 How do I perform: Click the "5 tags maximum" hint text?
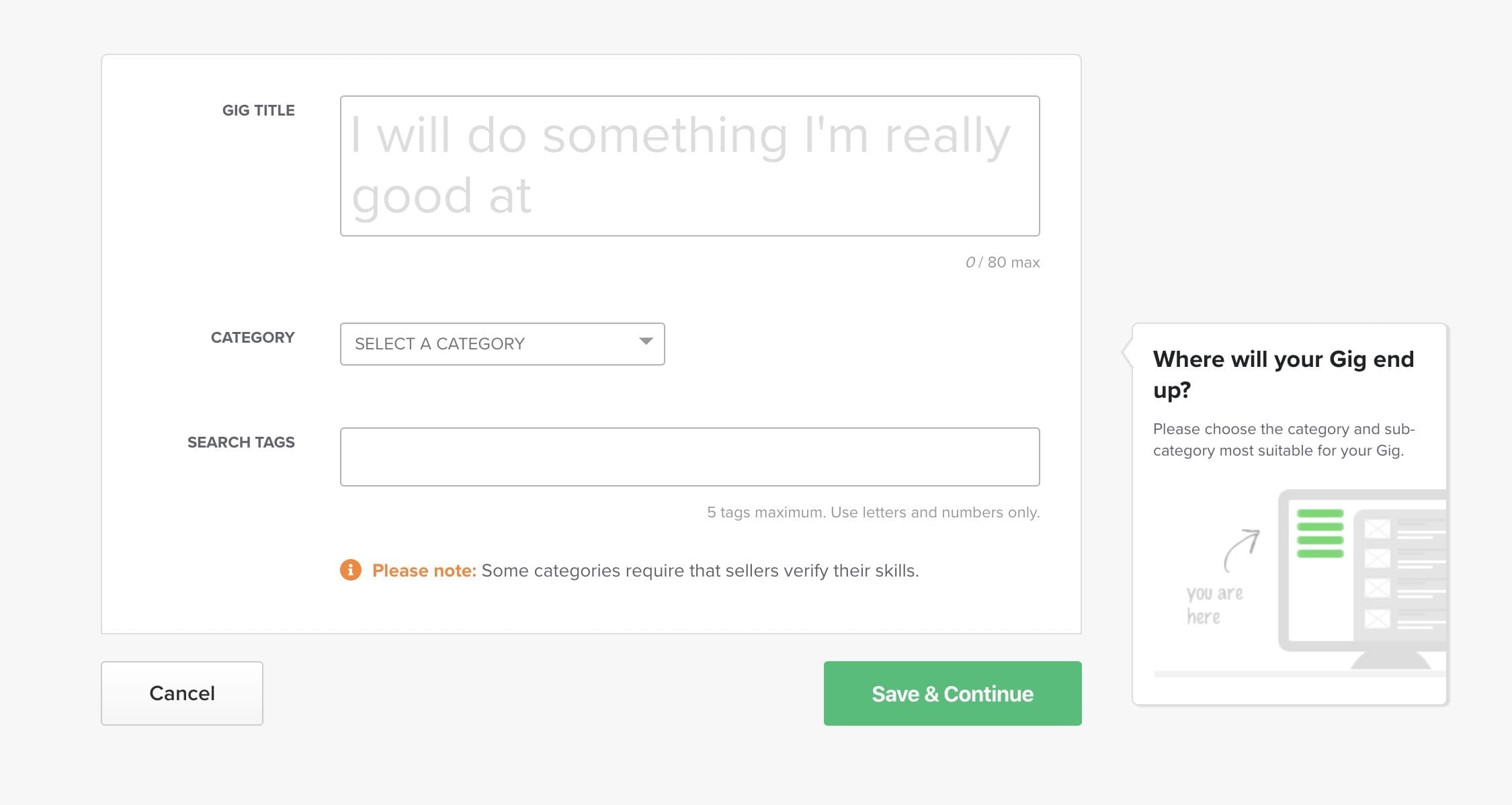point(873,512)
